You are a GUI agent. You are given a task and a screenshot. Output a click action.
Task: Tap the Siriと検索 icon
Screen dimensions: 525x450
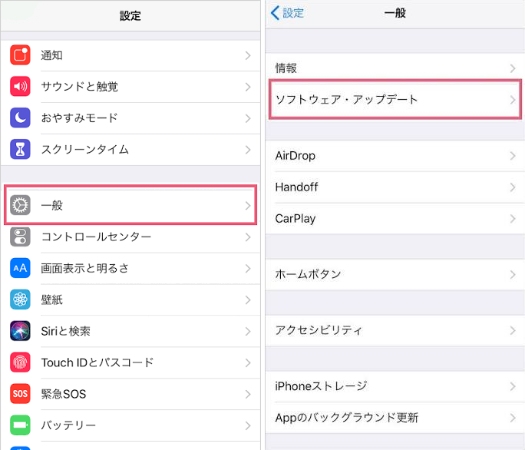[20, 331]
